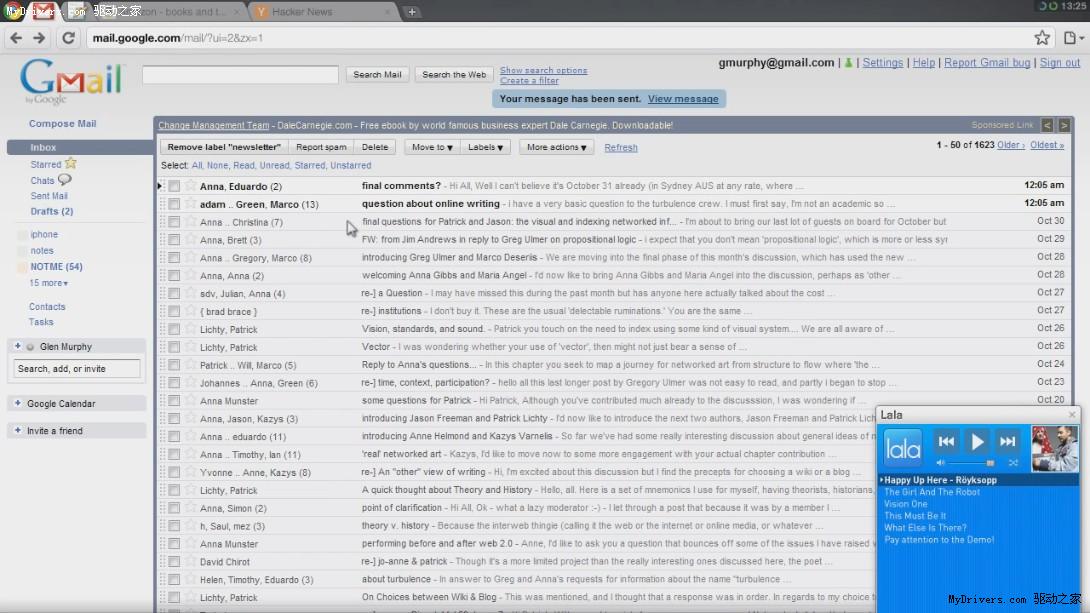Star the 'final comments?' email
1090x613 pixels.
pos(190,186)
